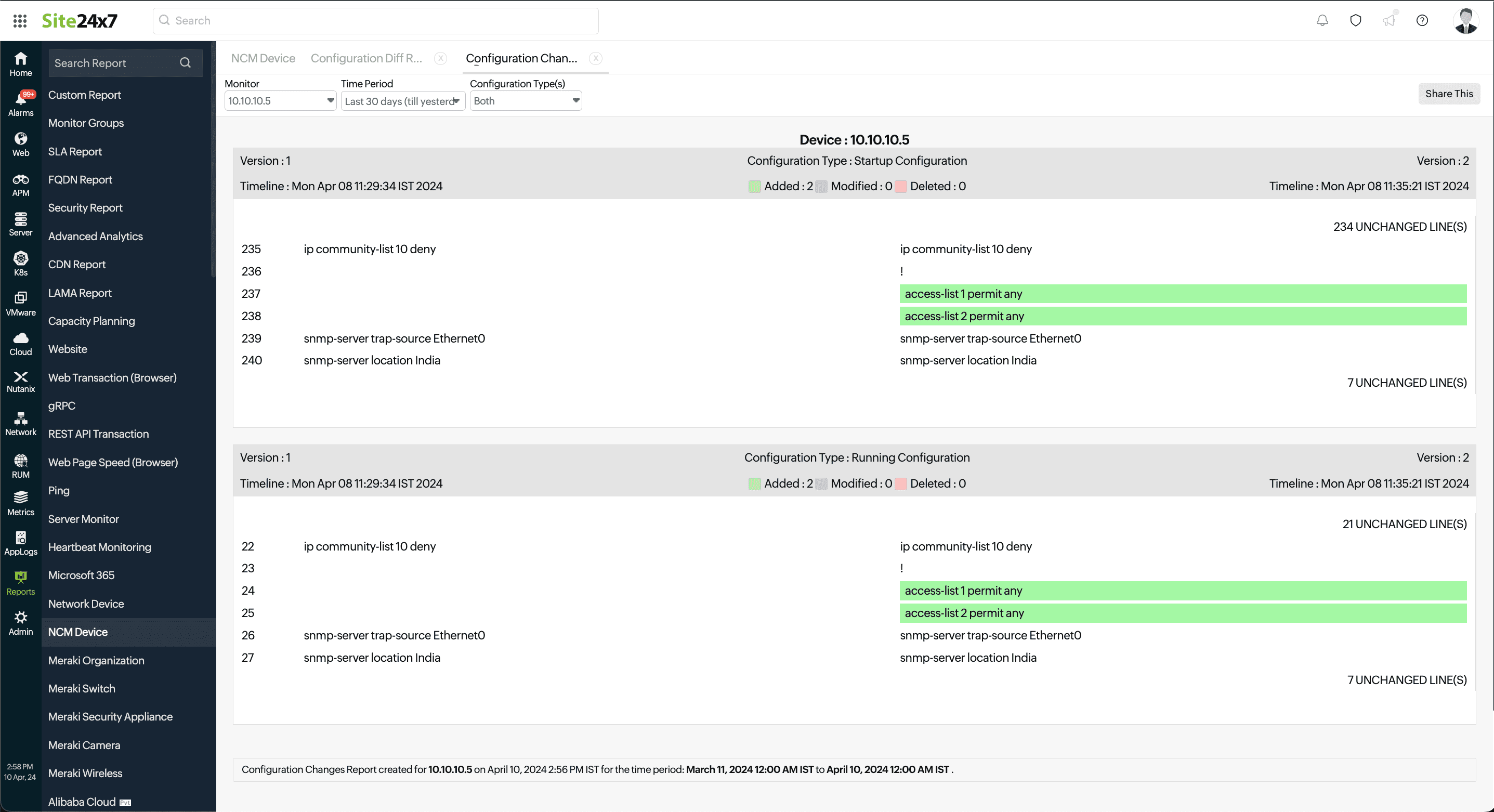Image resolution: width=1494 pixels, height=812 pixels.
Task: Click the help question mark icon
Action: click(1422, 20)
